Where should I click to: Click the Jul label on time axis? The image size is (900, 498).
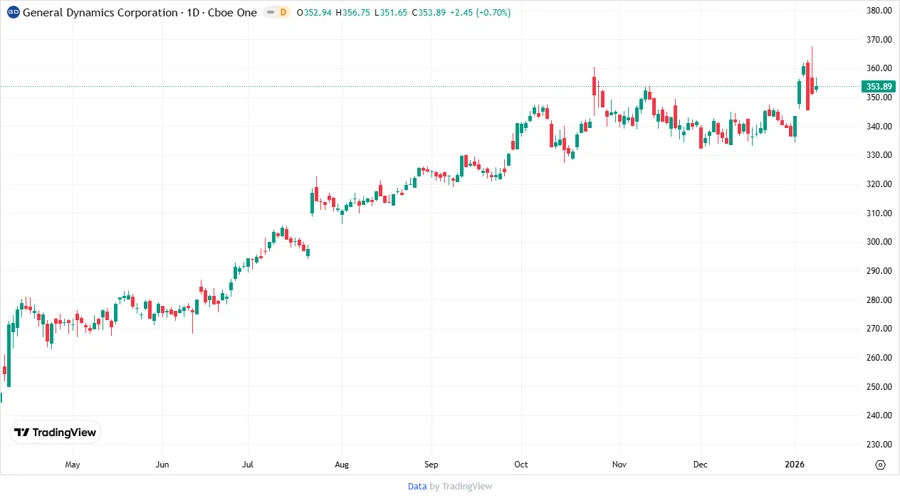[x=247, y=464]
